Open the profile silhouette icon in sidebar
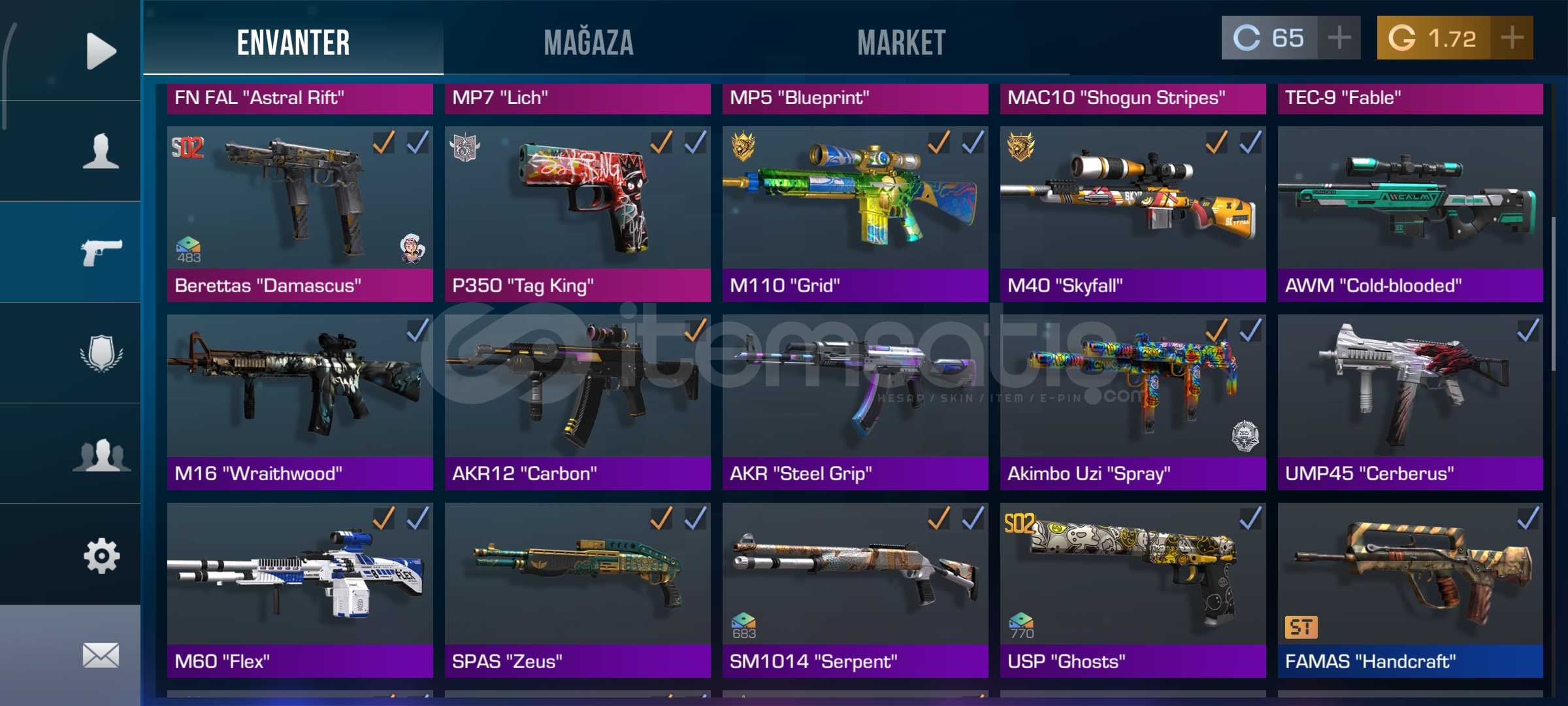This screenshot has height=706, width=1568. [x=101, y=151]
